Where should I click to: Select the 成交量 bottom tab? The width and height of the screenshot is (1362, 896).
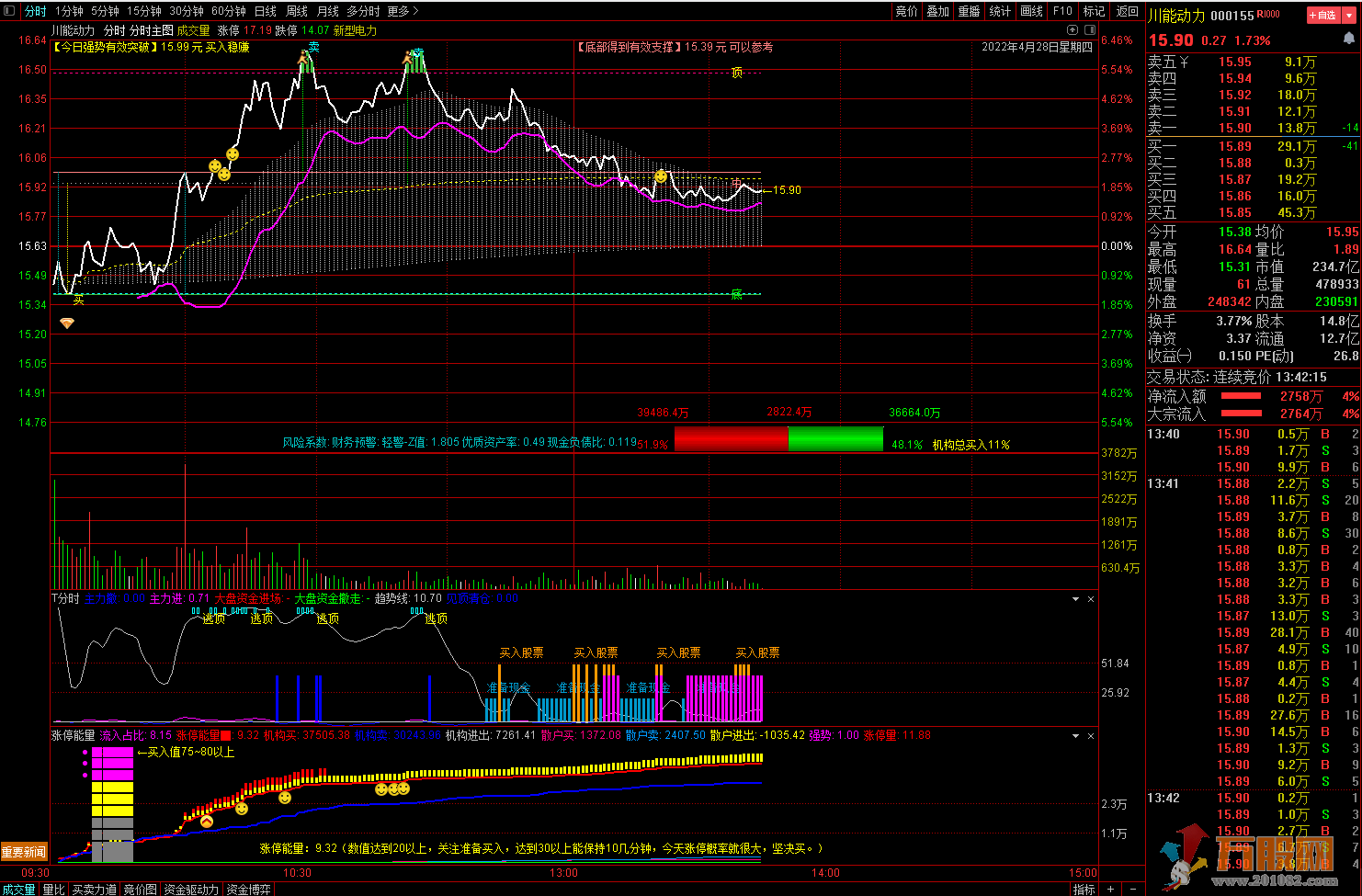(x=18, y=890)
